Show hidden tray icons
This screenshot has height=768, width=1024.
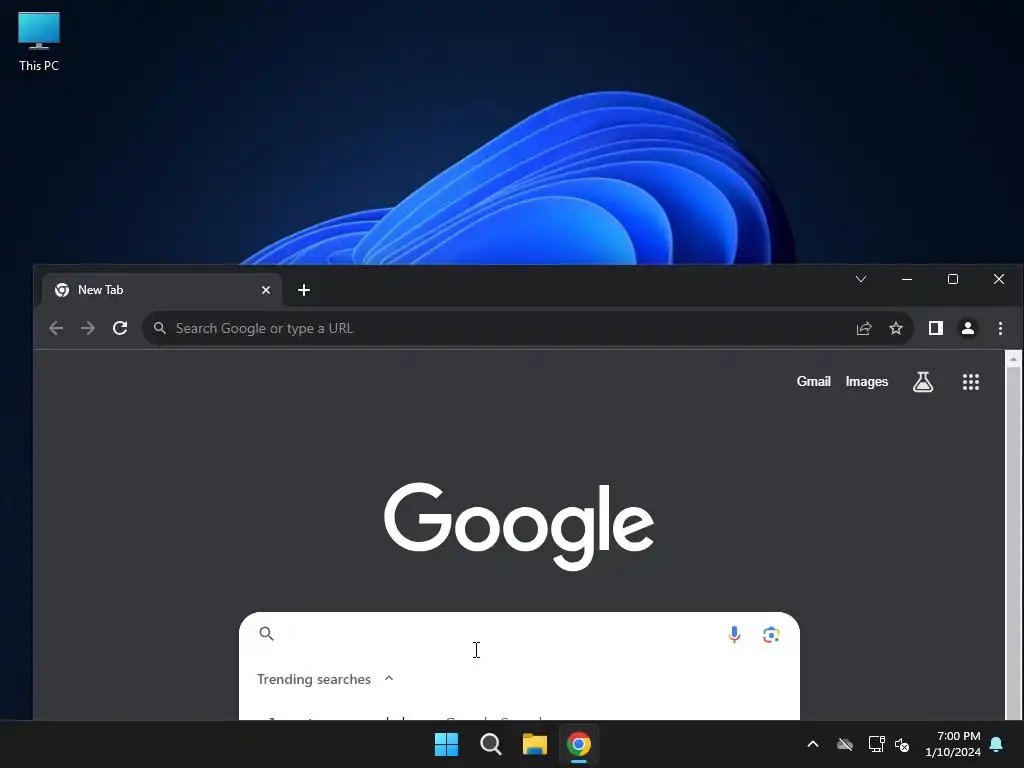click(x=812, y=744)
